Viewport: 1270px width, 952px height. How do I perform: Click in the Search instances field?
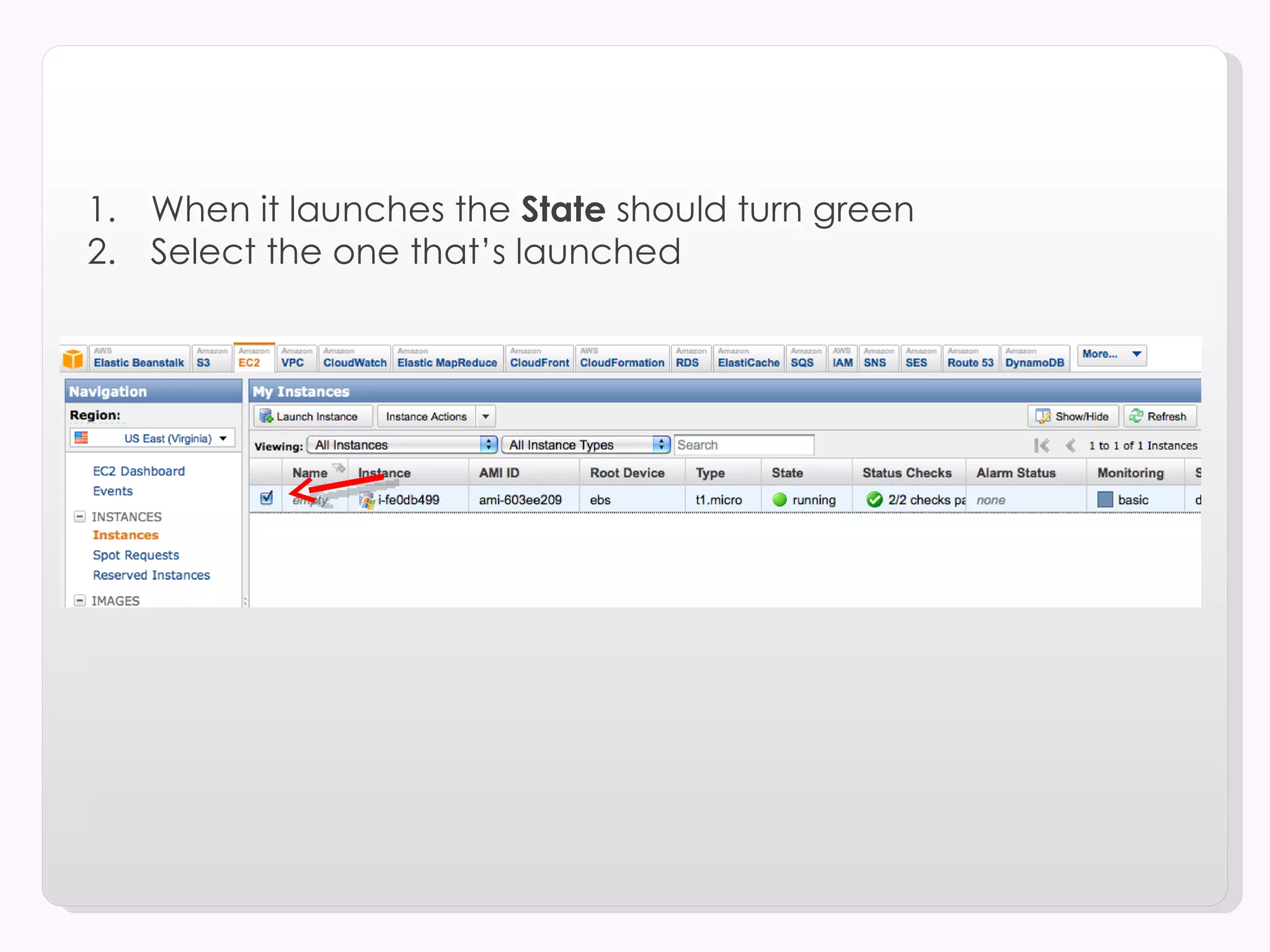[744, 445]
